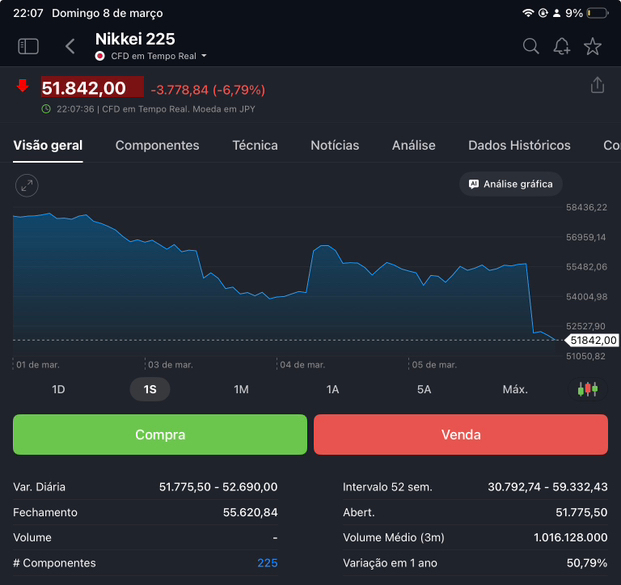Open search with the magnifier icon

point(531,46)
